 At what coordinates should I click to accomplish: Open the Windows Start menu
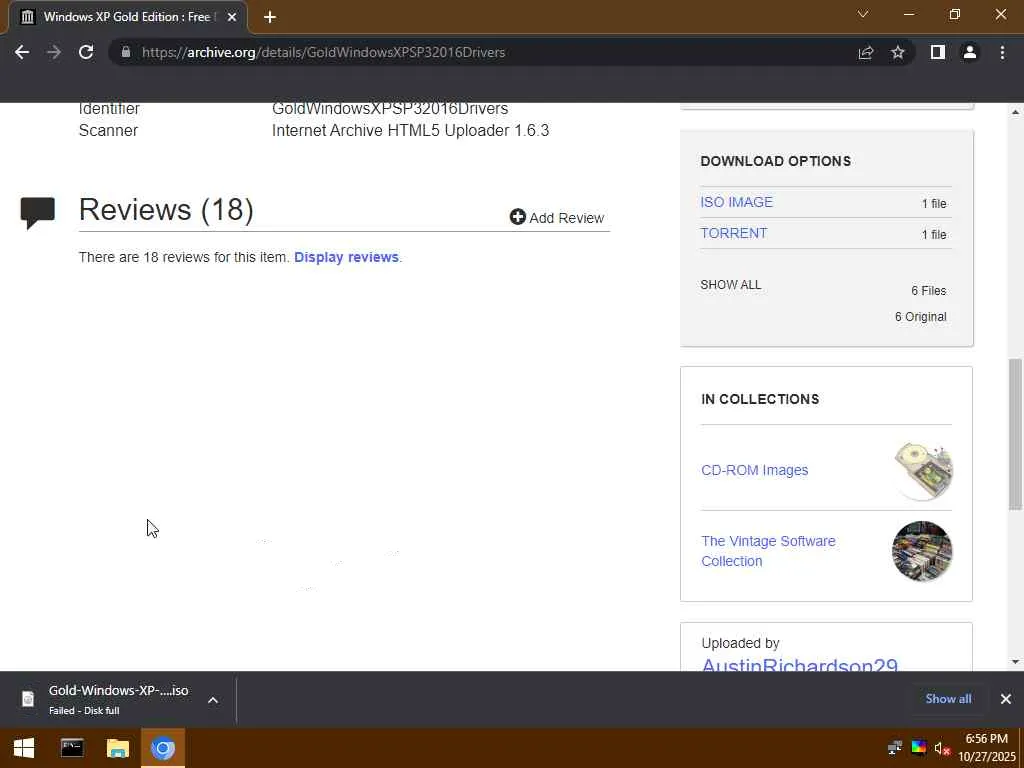(24, 748)
